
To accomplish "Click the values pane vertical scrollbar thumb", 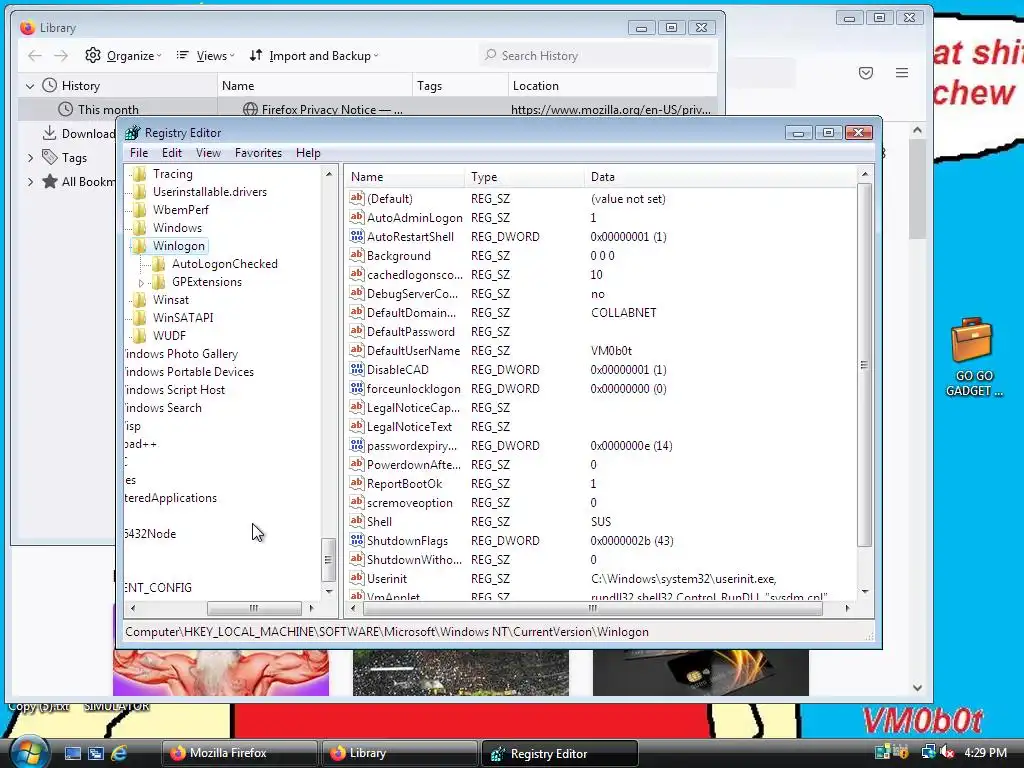I will point(864,364).
